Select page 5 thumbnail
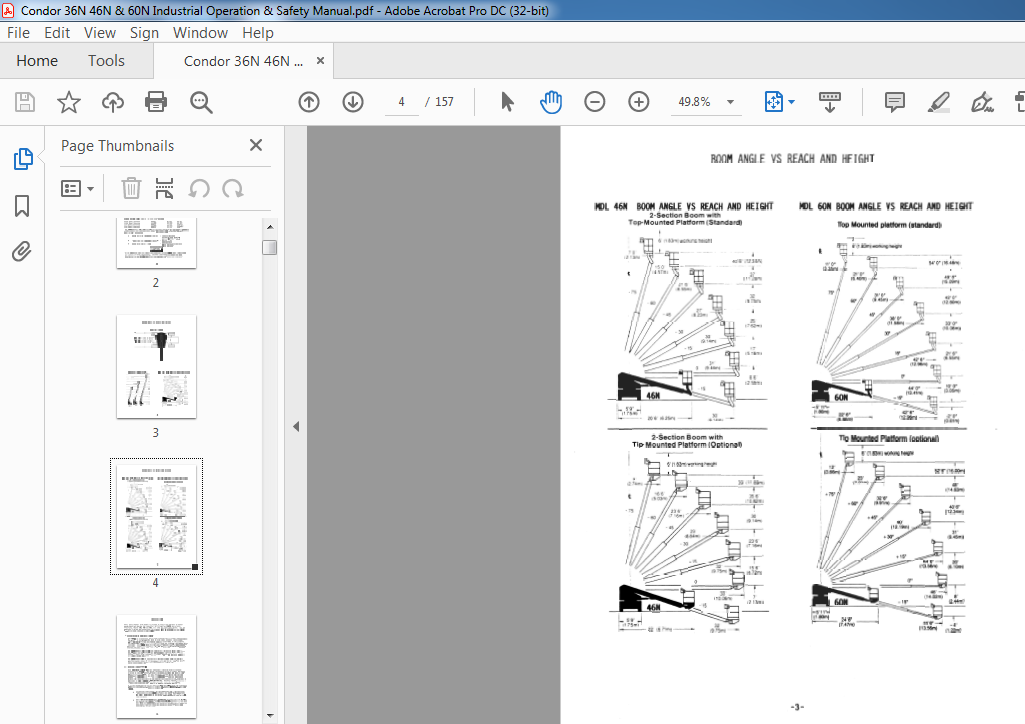Image resolution: width=1025 pixels, height=724 pixels. click(156, 666)
